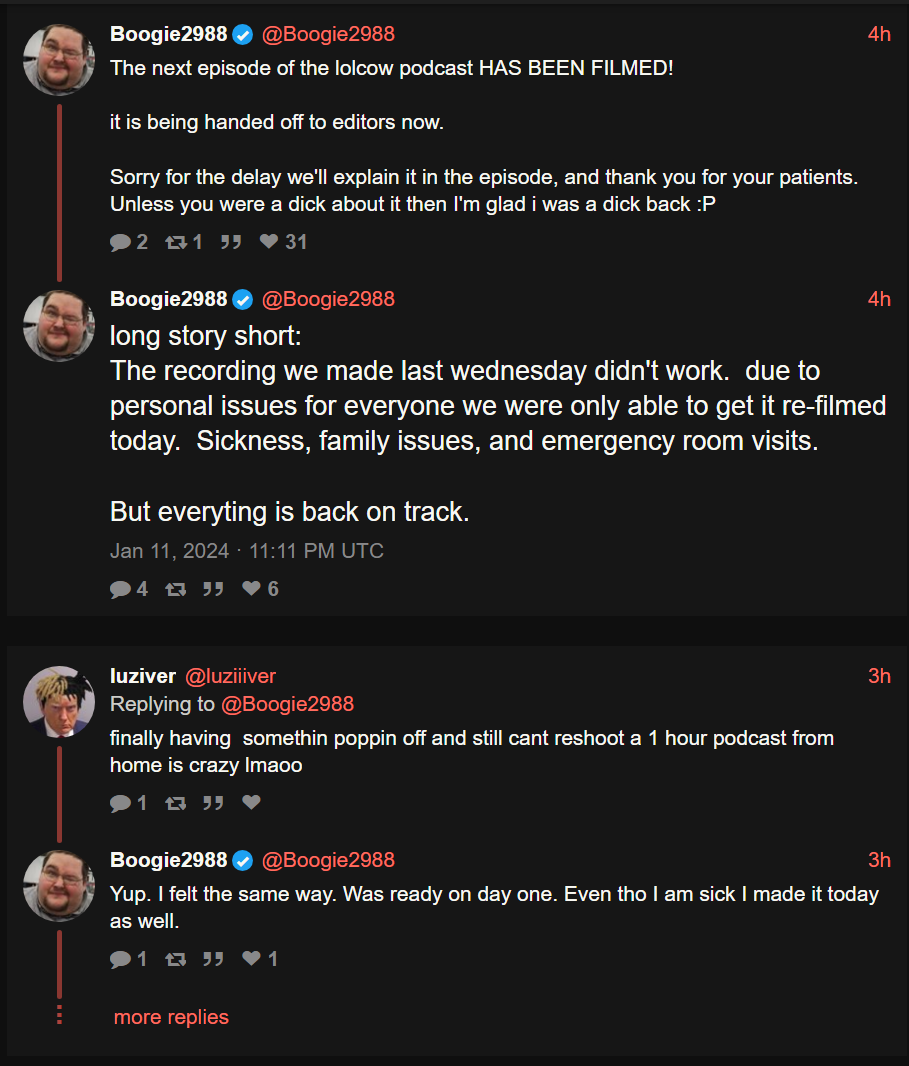Expand the more replies link
Screen dimensions: 909x1066
[x=171, y=1017]
